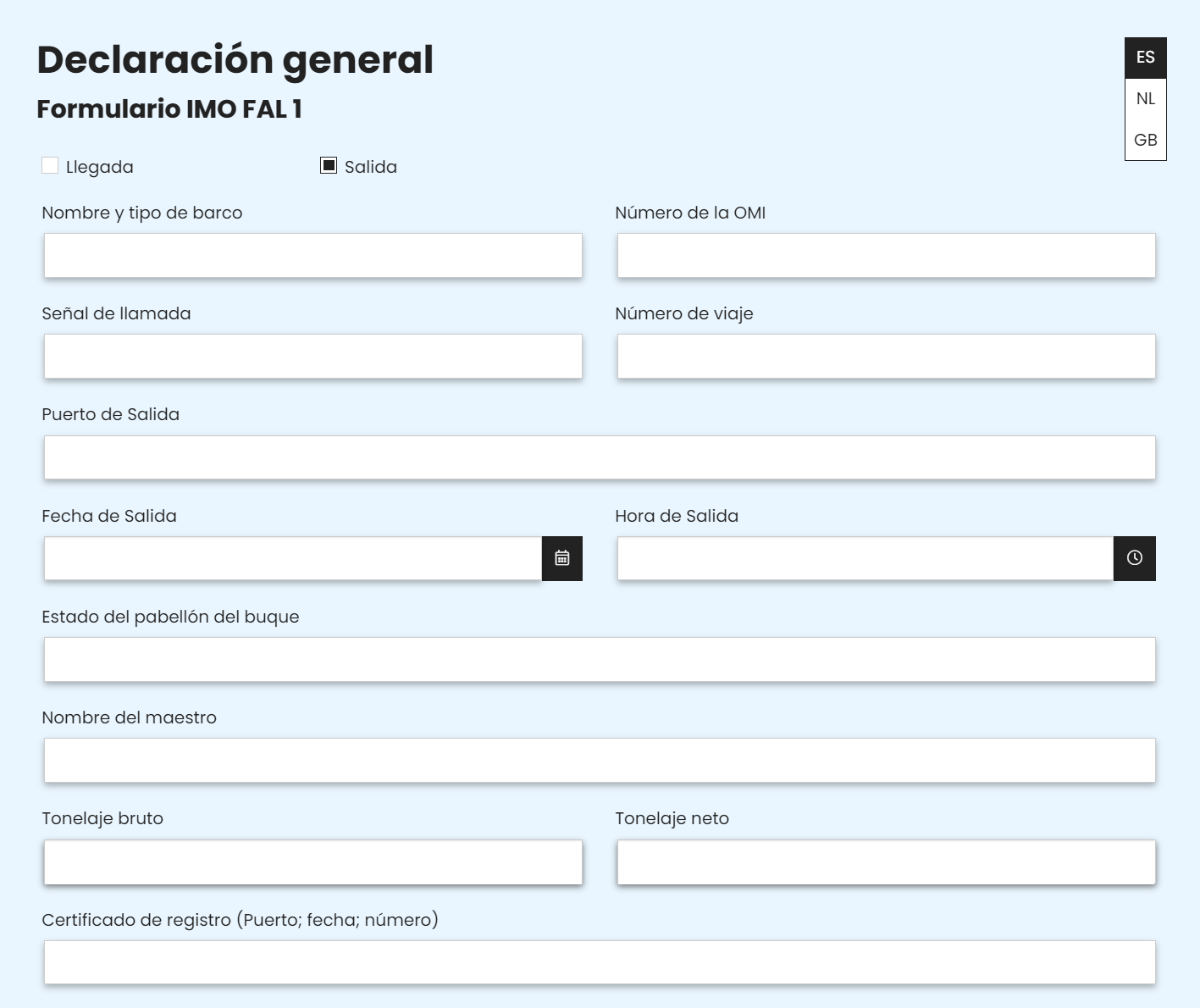The height and width of the screenshot is (1008, 1200).
Task: Click the Puerto de Salida input
Action: [600, 457]
